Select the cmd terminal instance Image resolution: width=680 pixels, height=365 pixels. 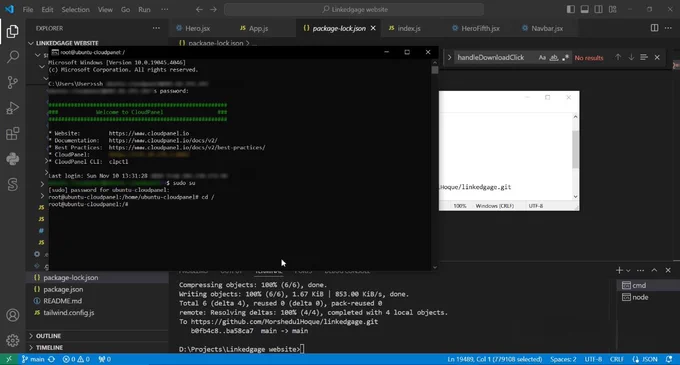(x=648, y=285)
